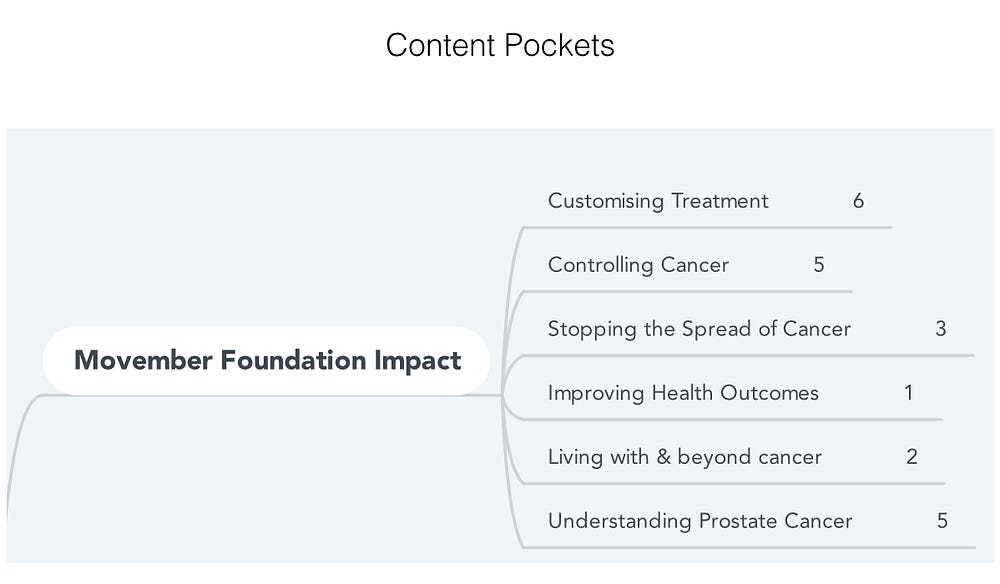Click number 3 beside Stopping the Spread
Image resolution: width=1000 pixels, height=584 pixels.
(940, 329)
